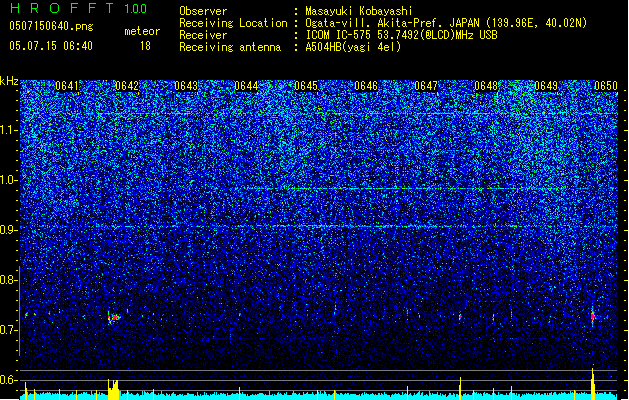Click the meteor count 18
Viewport: 629px width, 400px height.
[x=145, y=46]
